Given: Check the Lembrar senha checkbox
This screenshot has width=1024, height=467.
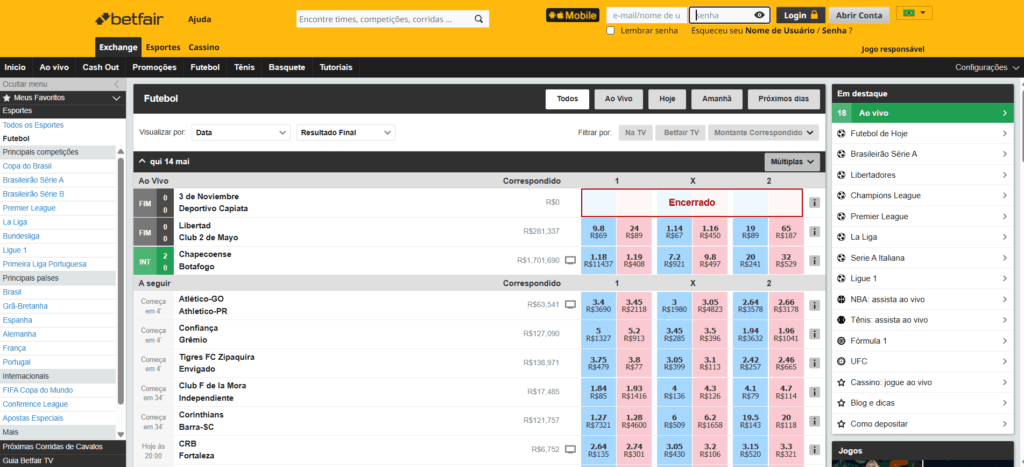Looking at the screenshot, I should click(x=610, y=30).
